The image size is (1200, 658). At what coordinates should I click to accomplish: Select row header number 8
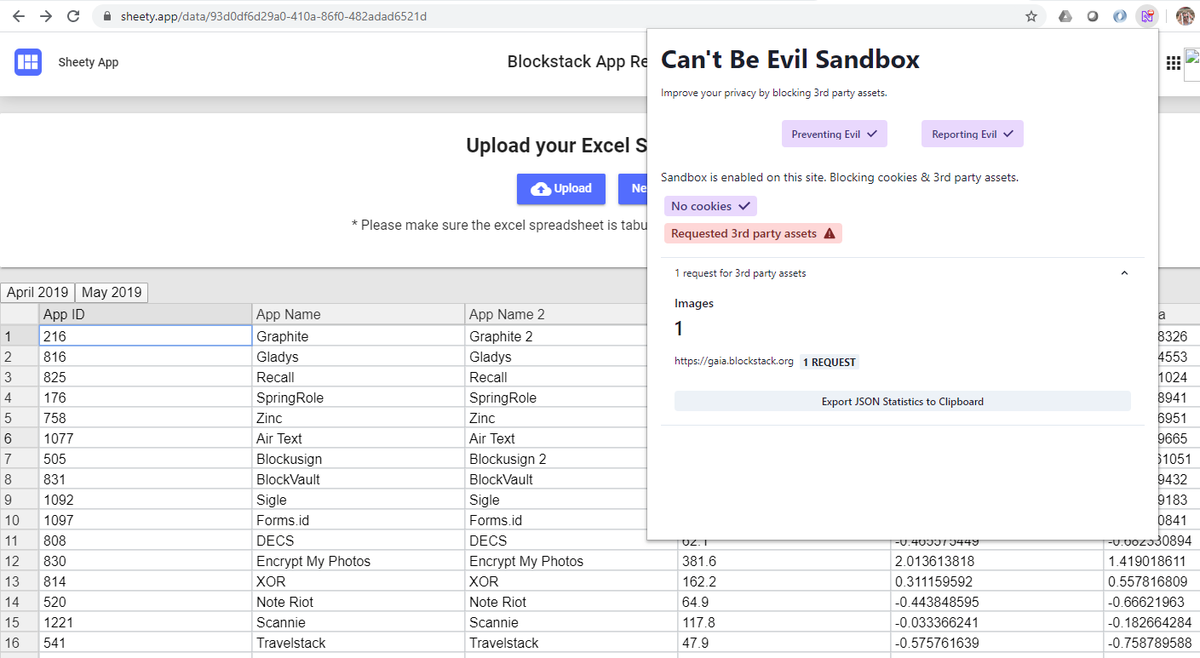19,479
